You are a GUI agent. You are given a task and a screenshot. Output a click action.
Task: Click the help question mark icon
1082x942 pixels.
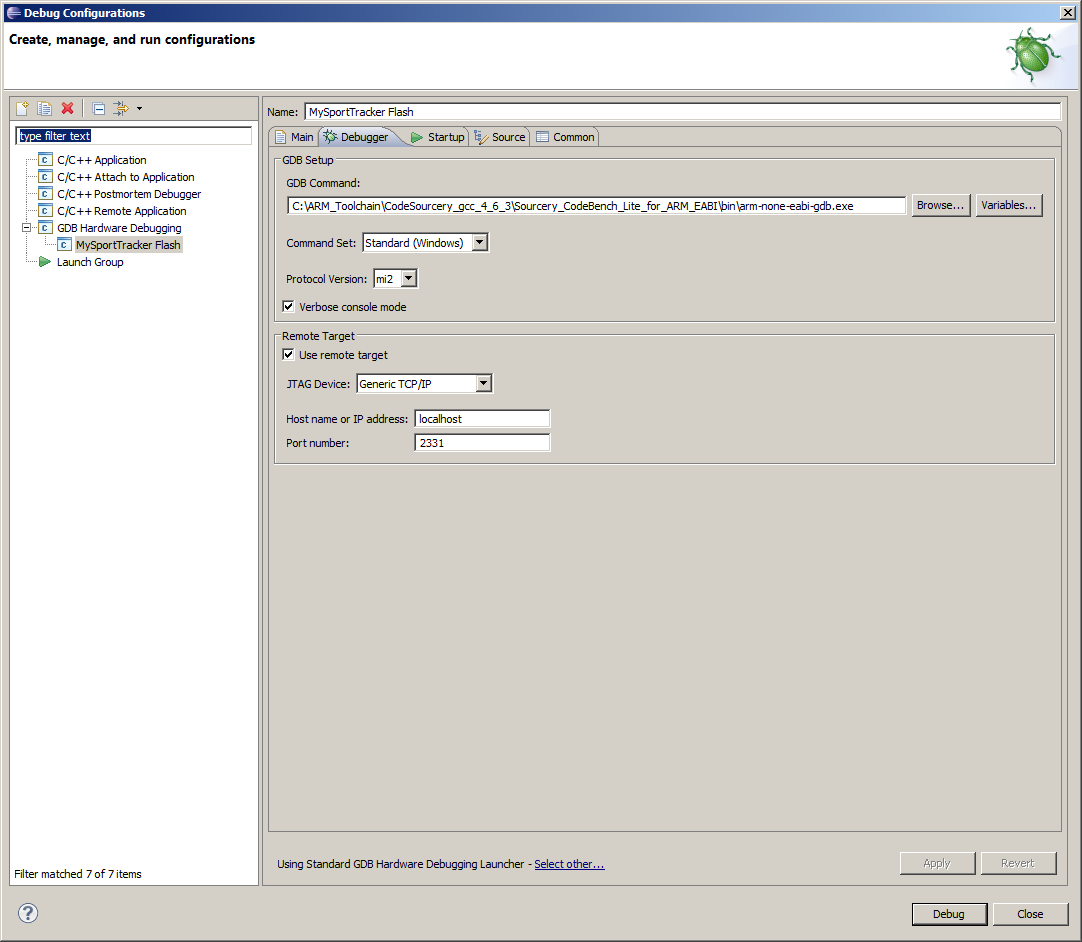[27, 913]
